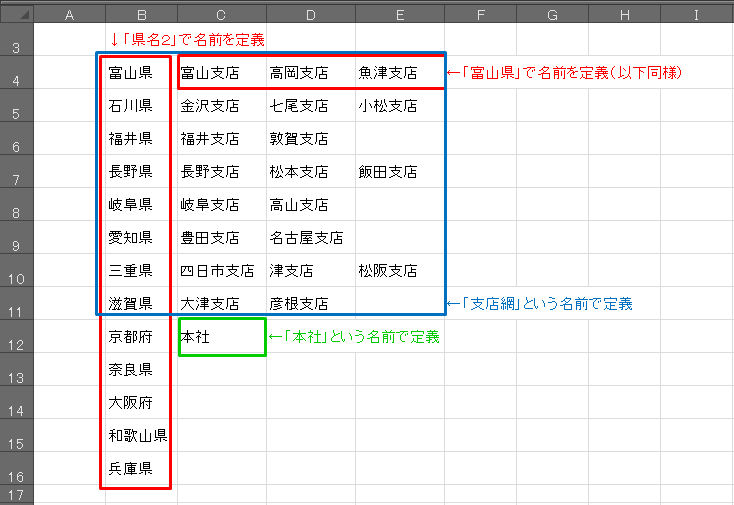
Task: Click cell containing 和歌山県
Action: click(x=141, y=435)
